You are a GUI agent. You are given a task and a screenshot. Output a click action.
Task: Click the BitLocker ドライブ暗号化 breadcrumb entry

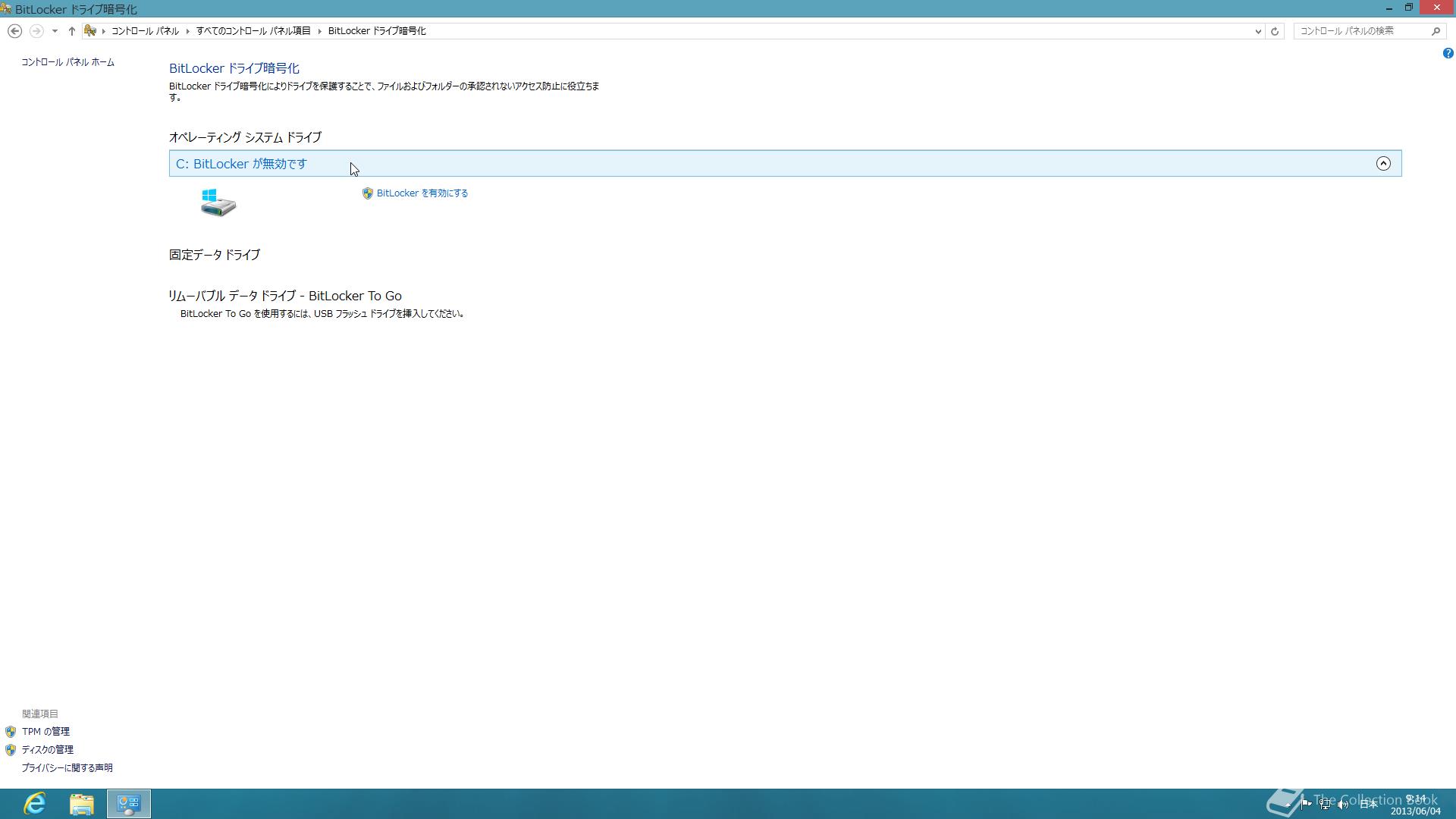click(377, 31)
